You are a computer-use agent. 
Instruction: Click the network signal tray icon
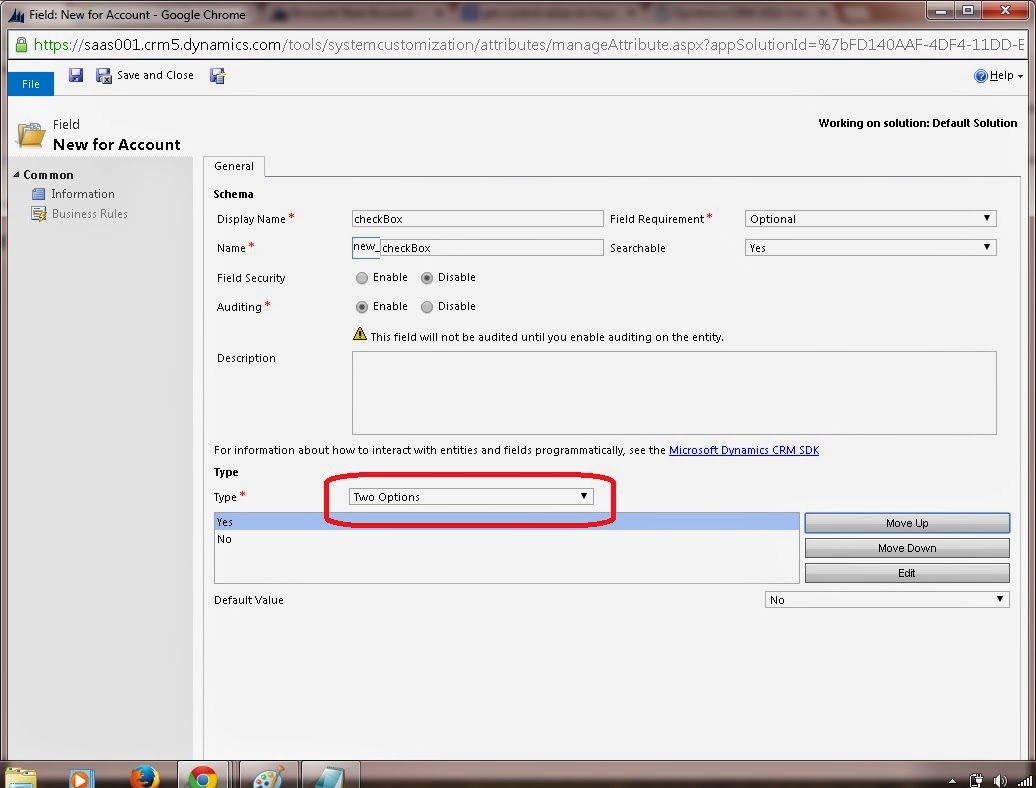pyautogui.click(x=1023, y=781)
